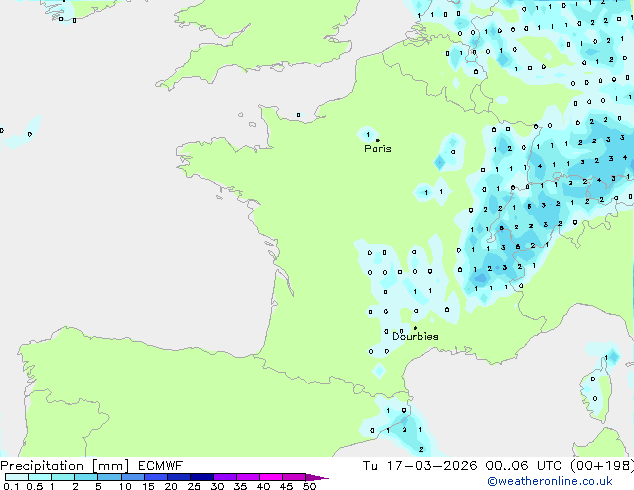Select the 30–35 mm purple swatch
The height and width of the screenshot is (490, 634).
(x=224, y=477)
